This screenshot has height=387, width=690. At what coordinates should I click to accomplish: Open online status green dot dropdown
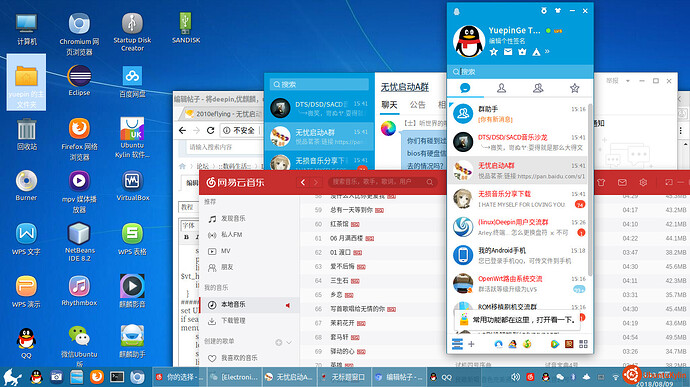(x=548, y=31)
